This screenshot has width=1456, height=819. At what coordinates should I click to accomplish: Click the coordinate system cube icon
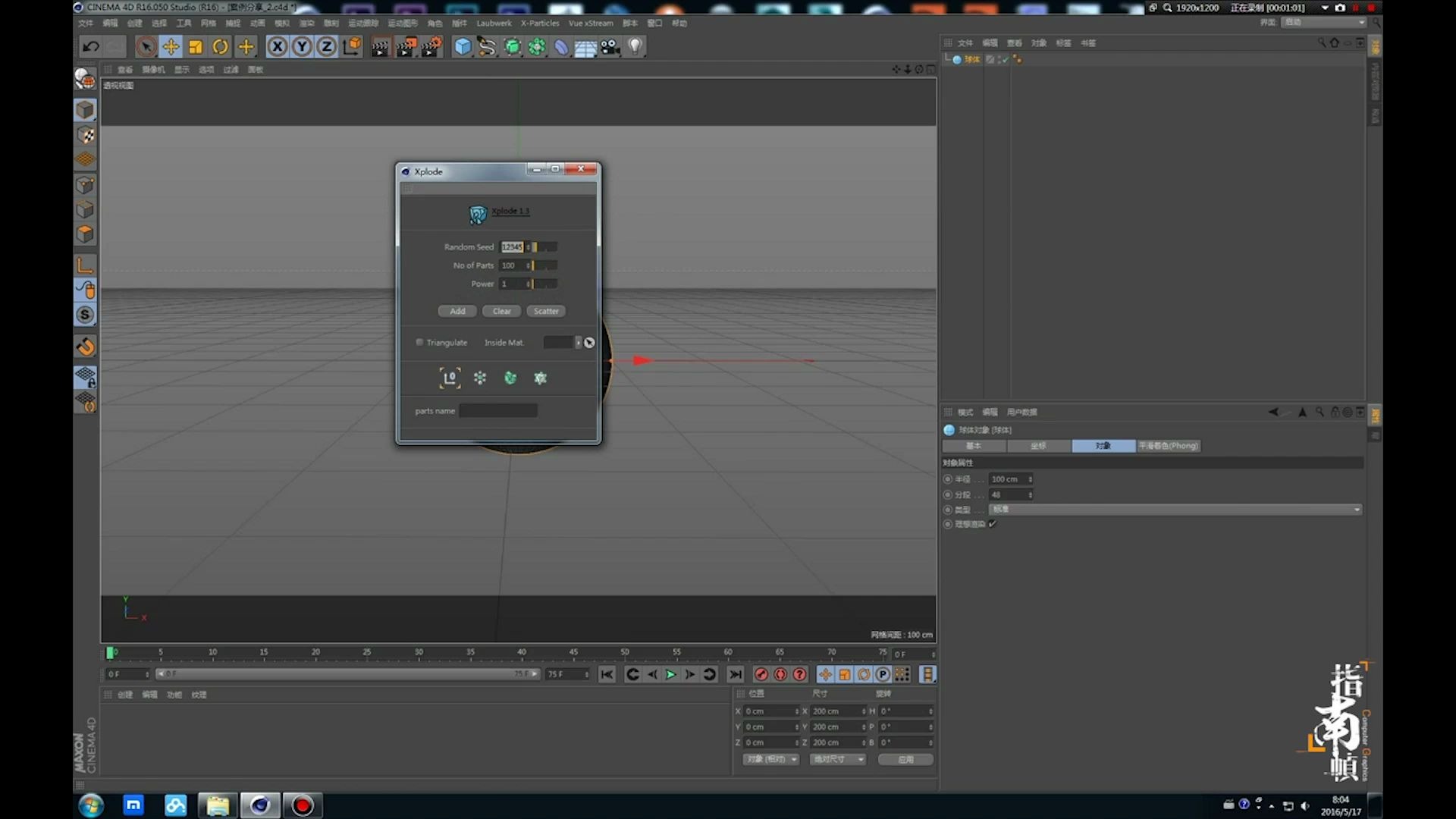point(352,47)
